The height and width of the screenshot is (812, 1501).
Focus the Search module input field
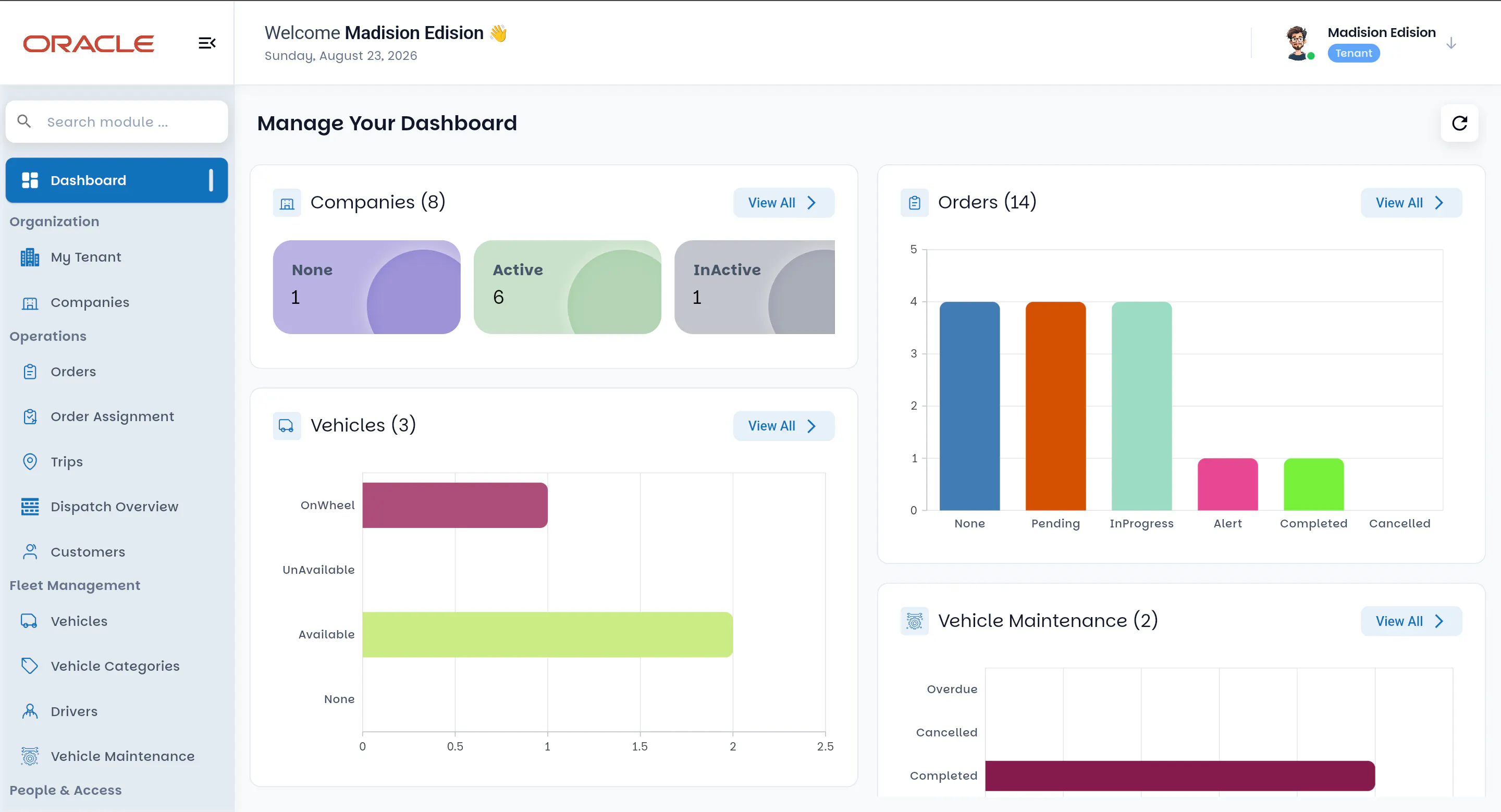coord(117,121)
